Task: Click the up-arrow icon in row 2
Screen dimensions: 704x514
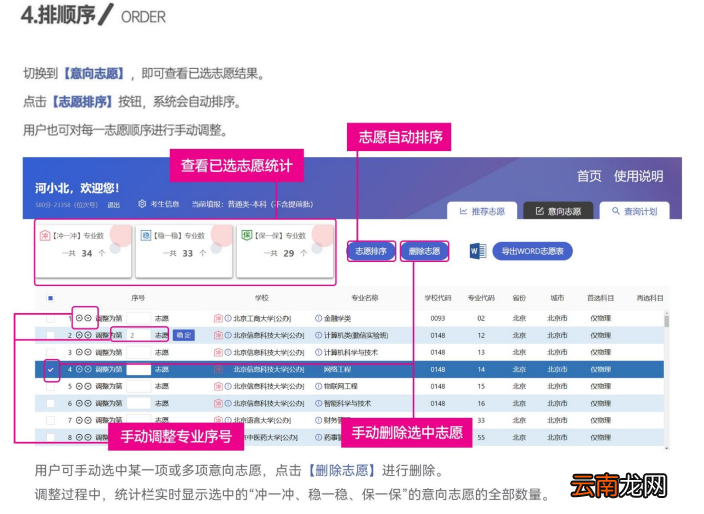Action: coord(79,335)
